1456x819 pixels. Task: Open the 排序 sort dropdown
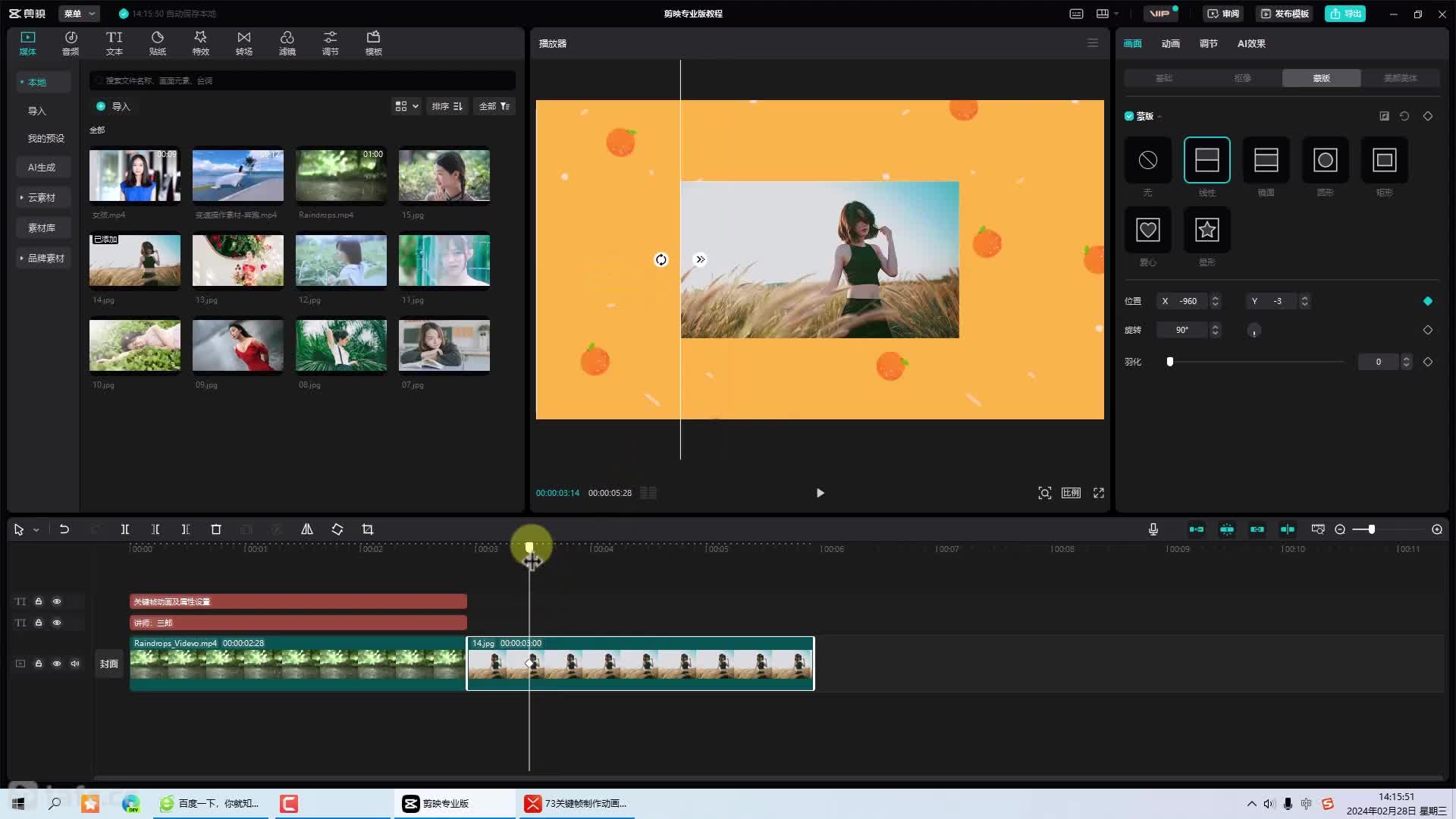pyautogui.click(x=447, y=106)
